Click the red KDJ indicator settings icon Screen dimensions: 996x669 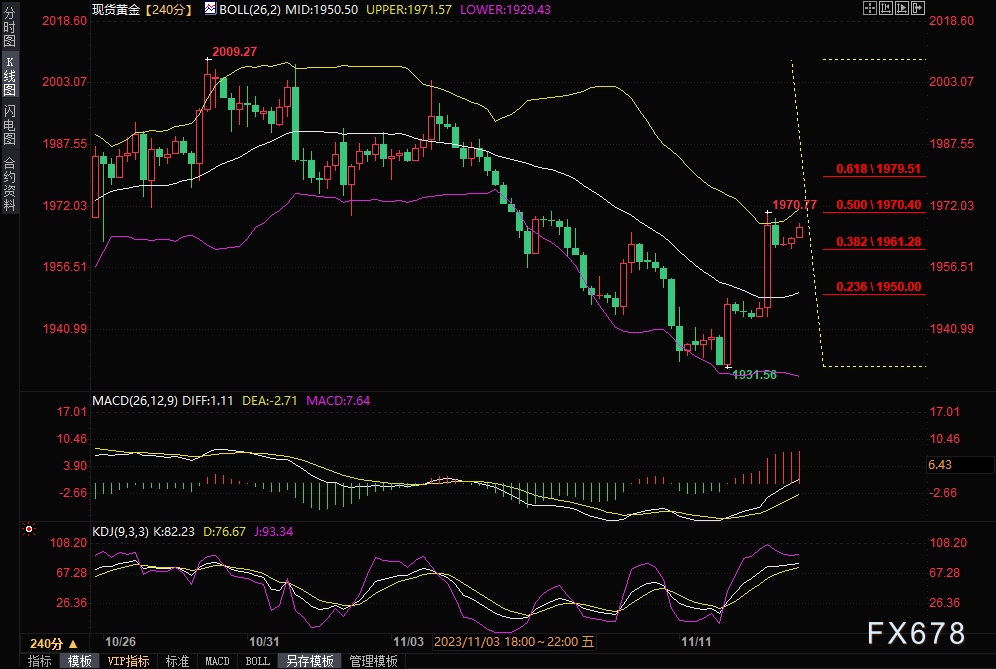click(x=29, y=529)
